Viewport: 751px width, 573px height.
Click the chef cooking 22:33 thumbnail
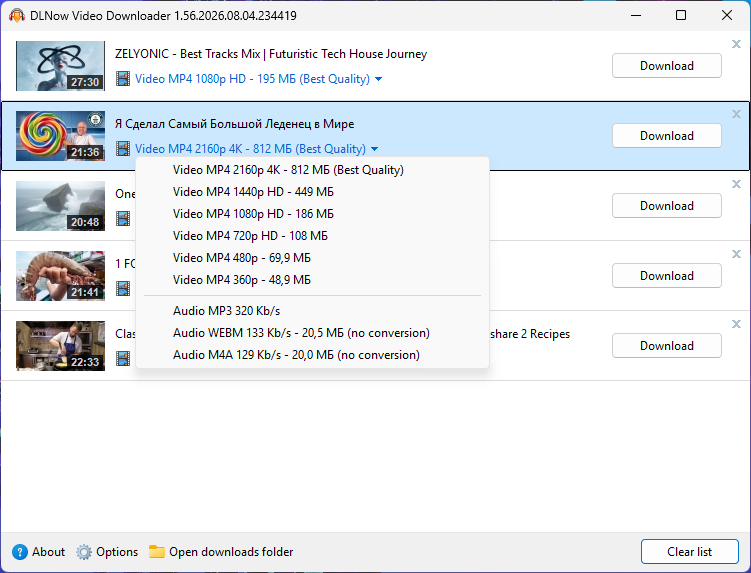[x=60, y=345]
